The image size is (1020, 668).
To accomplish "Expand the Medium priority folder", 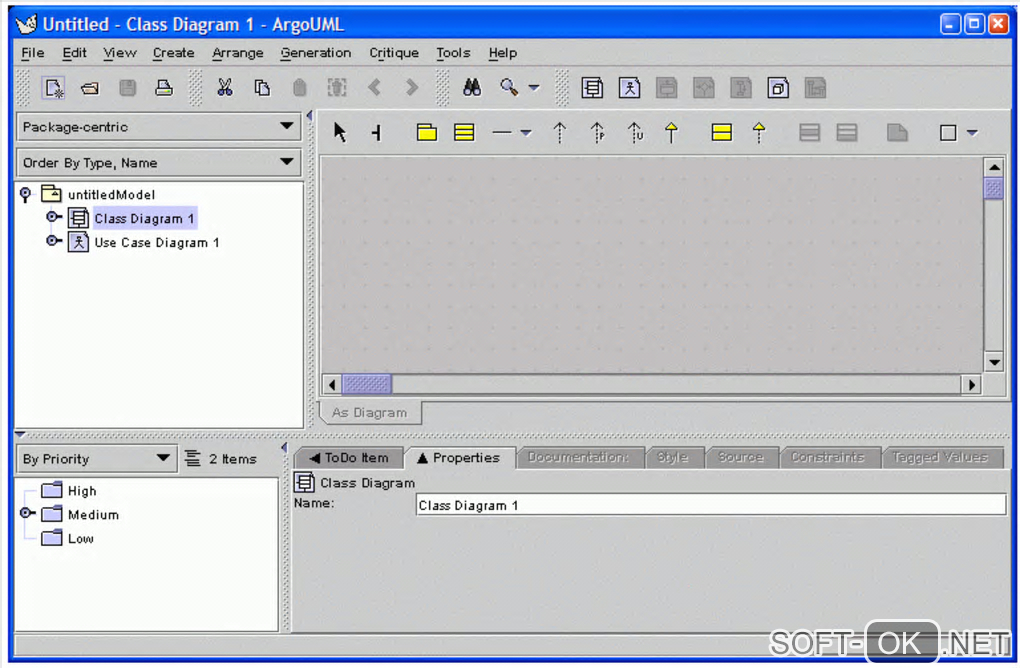I will [27, 513].
